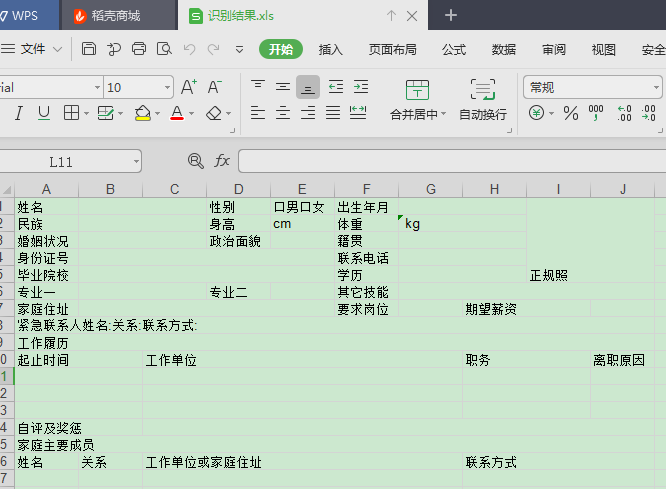Decrease decimal places
The height and width of the screenshot is (489, 666).
point(649,113)
